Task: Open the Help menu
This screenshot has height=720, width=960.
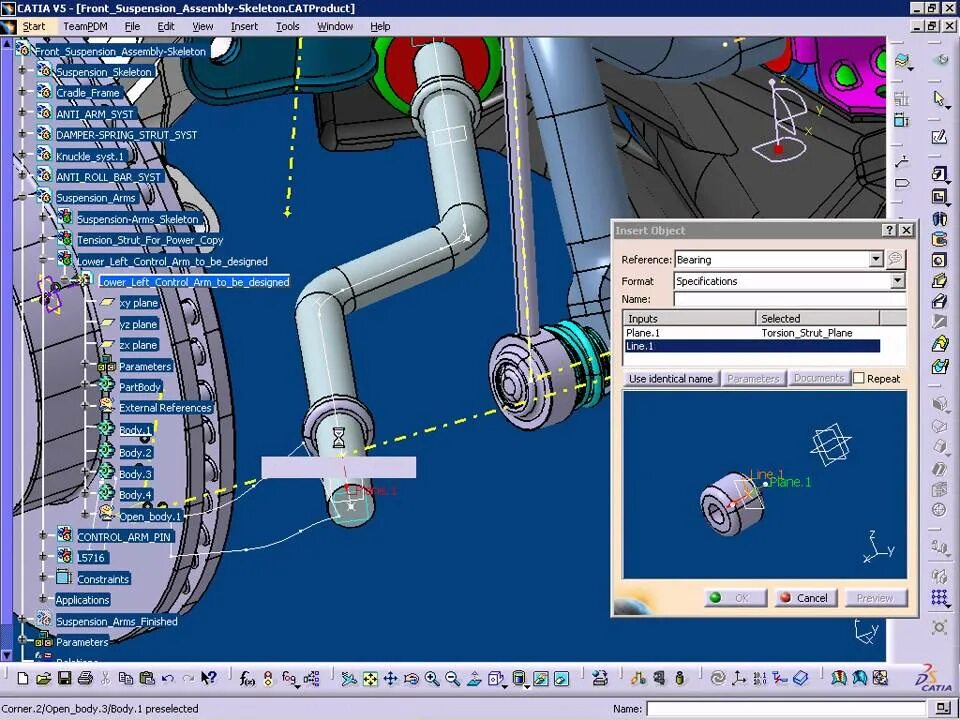Action: (380, 26)
